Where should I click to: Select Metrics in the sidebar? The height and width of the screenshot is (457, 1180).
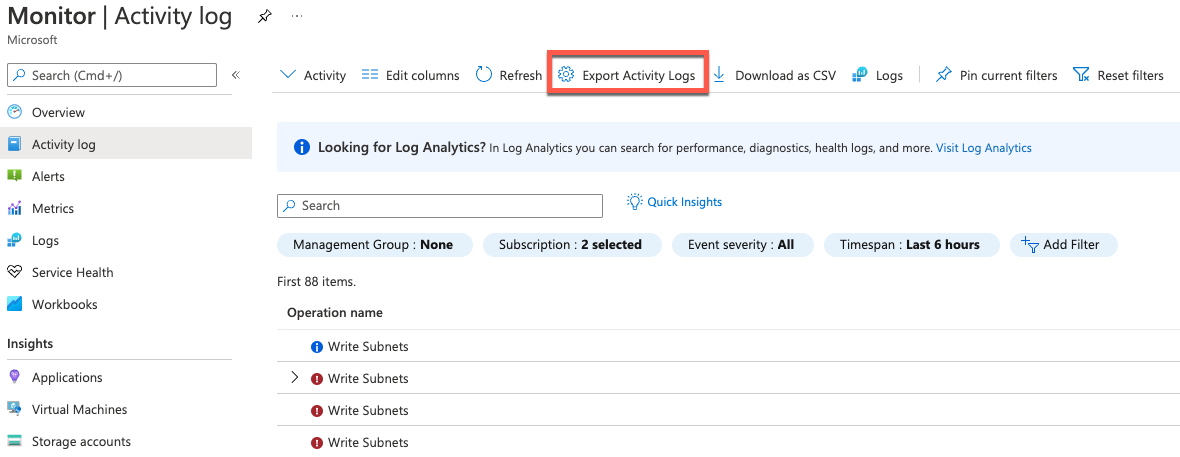click(x=53, y=208)
